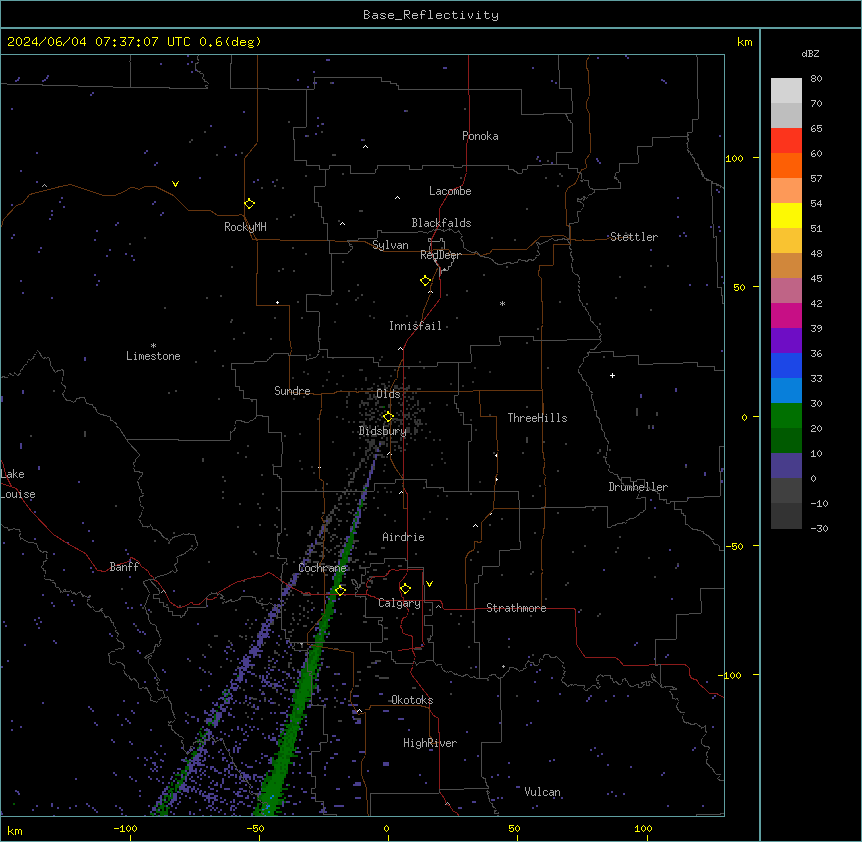Screen dimensions: 862x842
Task: Click the Limestone label
Action: coord(153,356)
